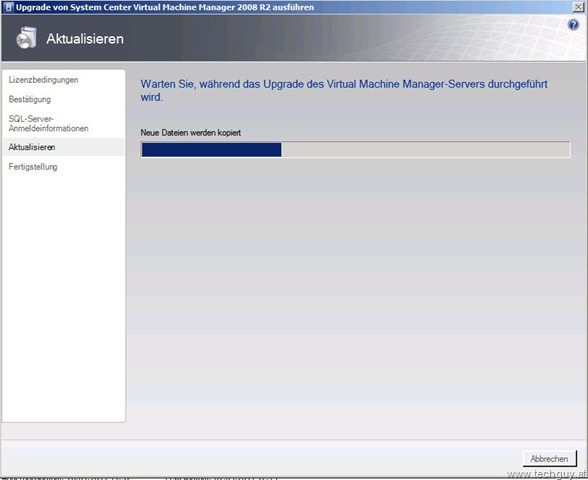
Task: Click the window title 'Upgrade von System Center'
Action: 165,7
